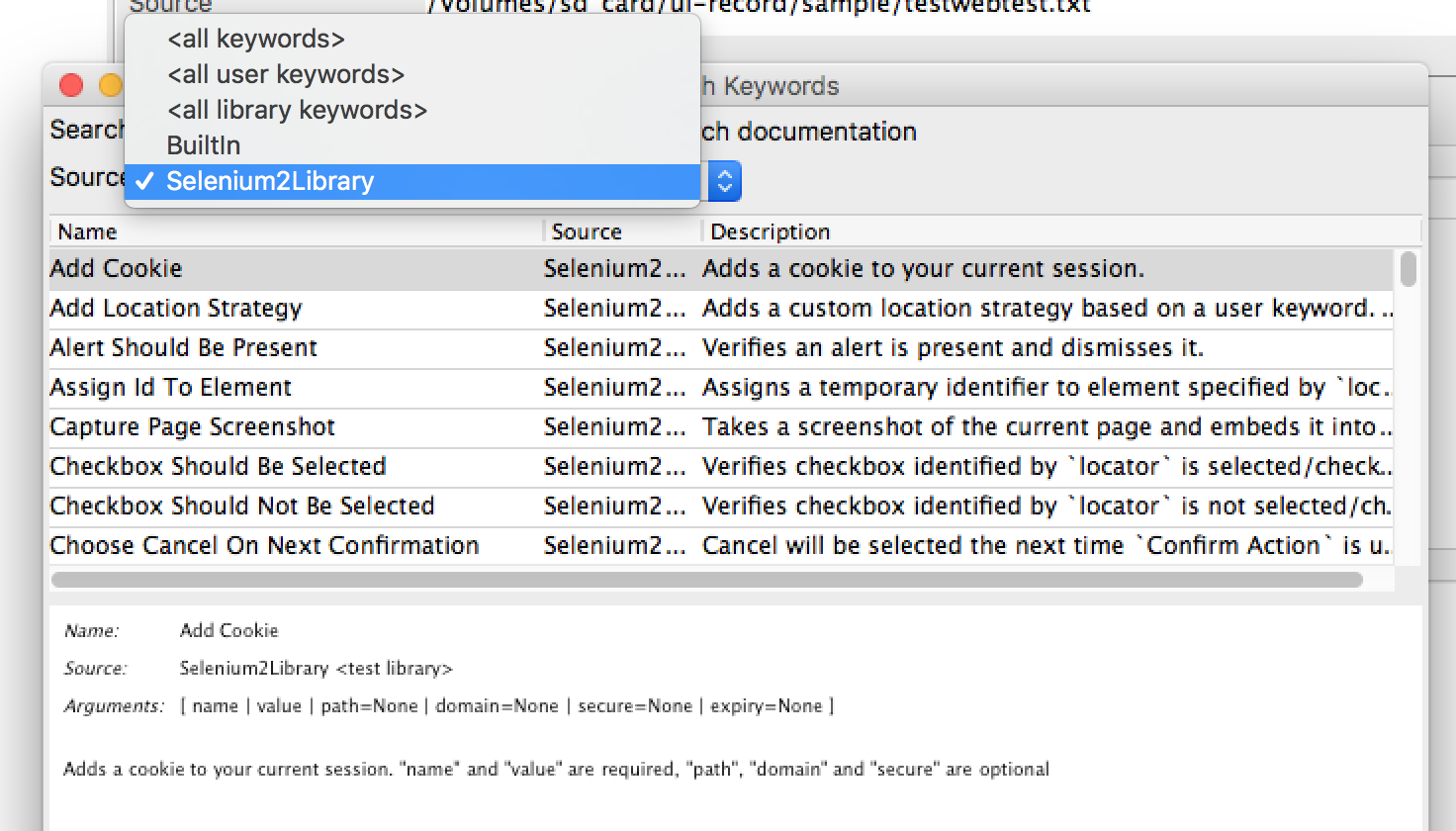1456x831 pixels.
Task: Select BuiltIn in the dropdown list
Action: tap(411, 145)
